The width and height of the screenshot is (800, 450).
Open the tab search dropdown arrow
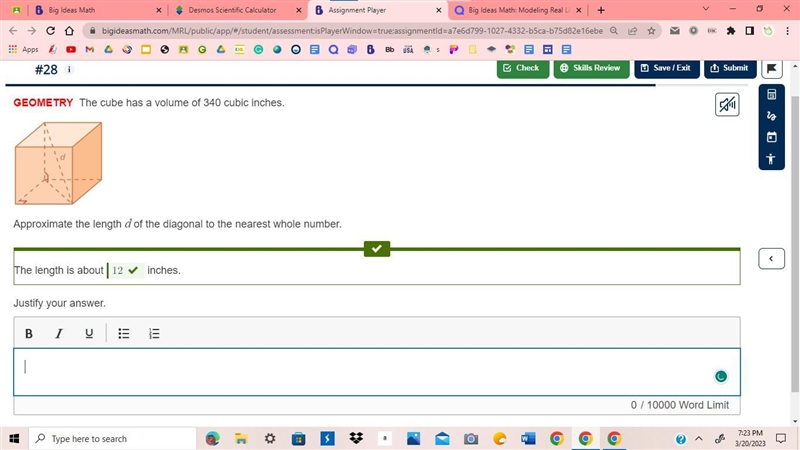click(706, 9)
